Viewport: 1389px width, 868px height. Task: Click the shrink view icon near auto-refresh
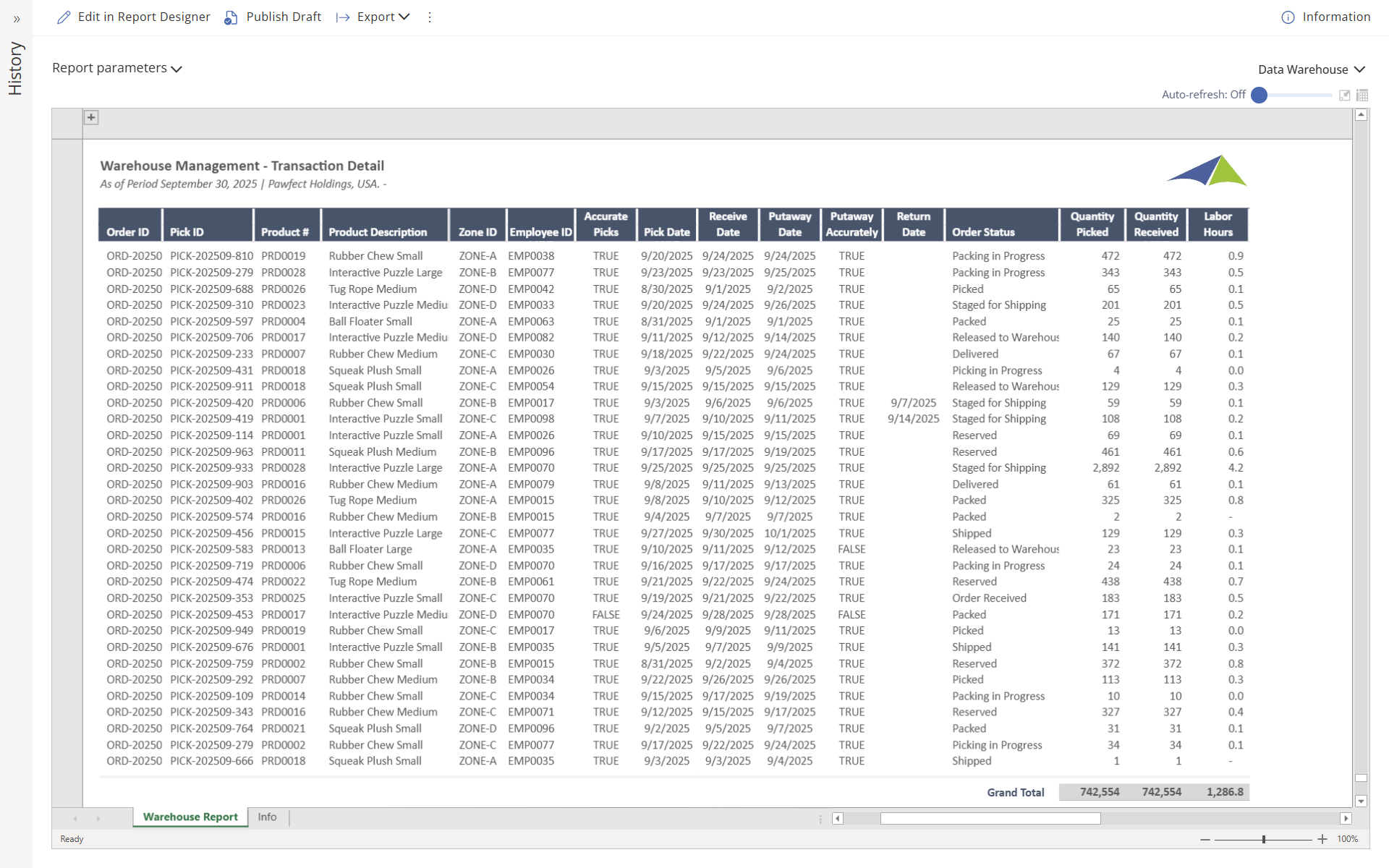[1345, 95]
